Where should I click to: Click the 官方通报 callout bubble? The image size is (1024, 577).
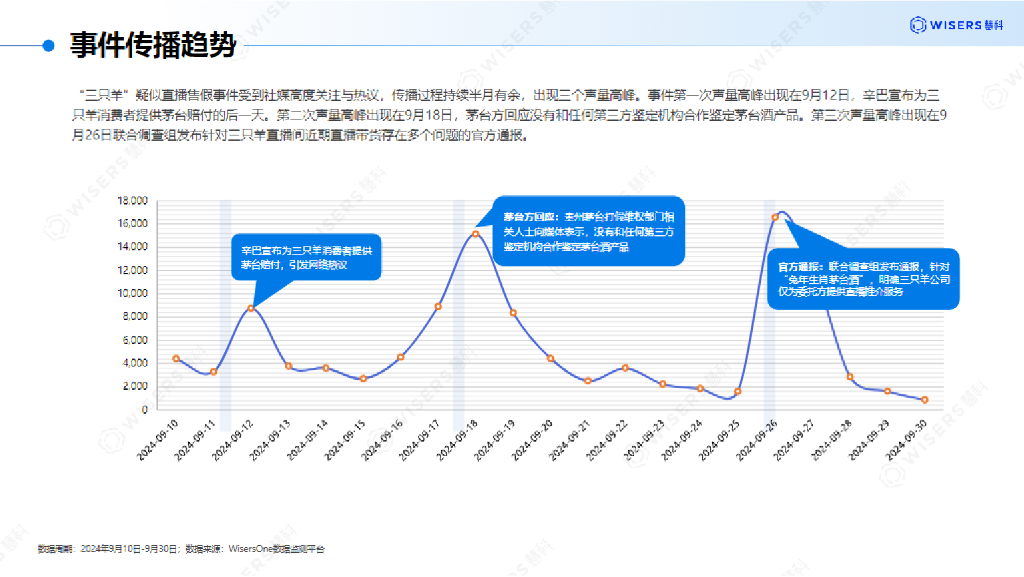click(863, 279)
